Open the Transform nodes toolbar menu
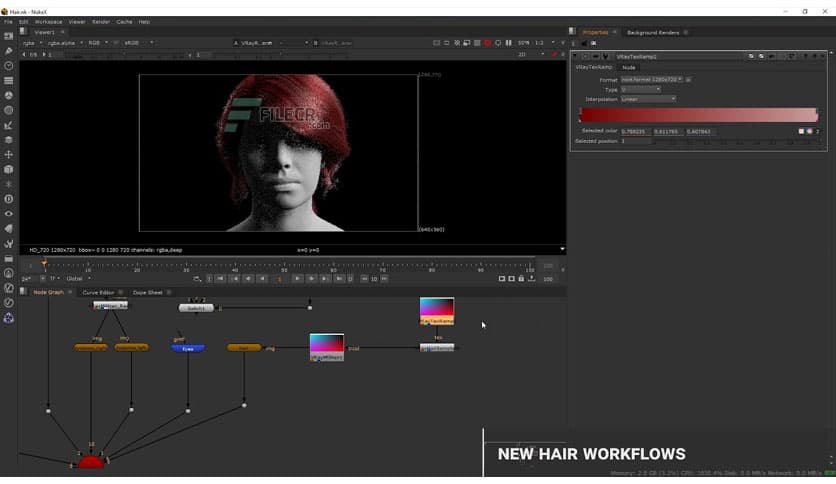The width and height of the screenshot is (836, 484). click(9, 155)
